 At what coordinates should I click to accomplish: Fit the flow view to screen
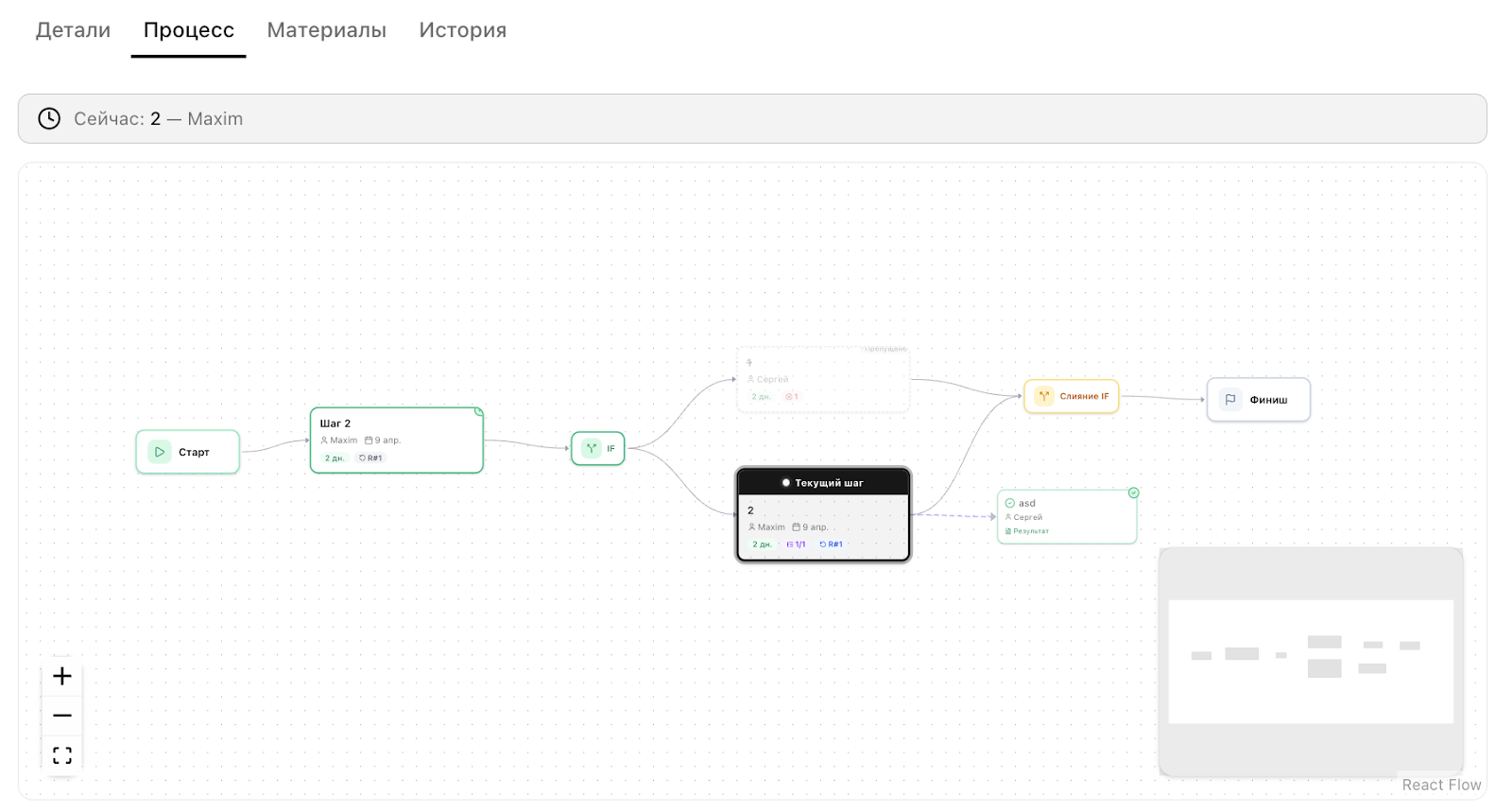coord(62,755)
